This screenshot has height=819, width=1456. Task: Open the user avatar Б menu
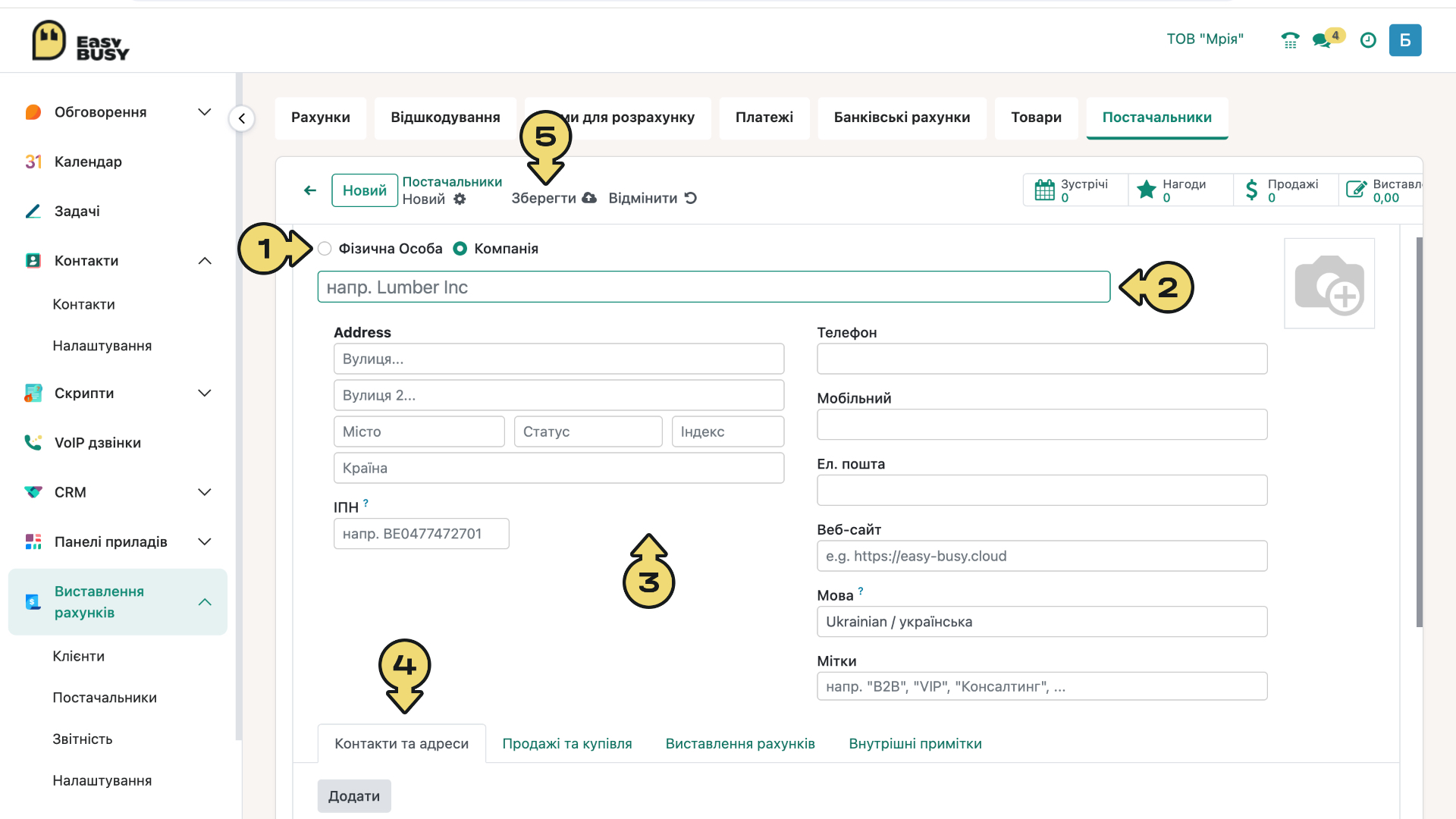point(1405,40)
